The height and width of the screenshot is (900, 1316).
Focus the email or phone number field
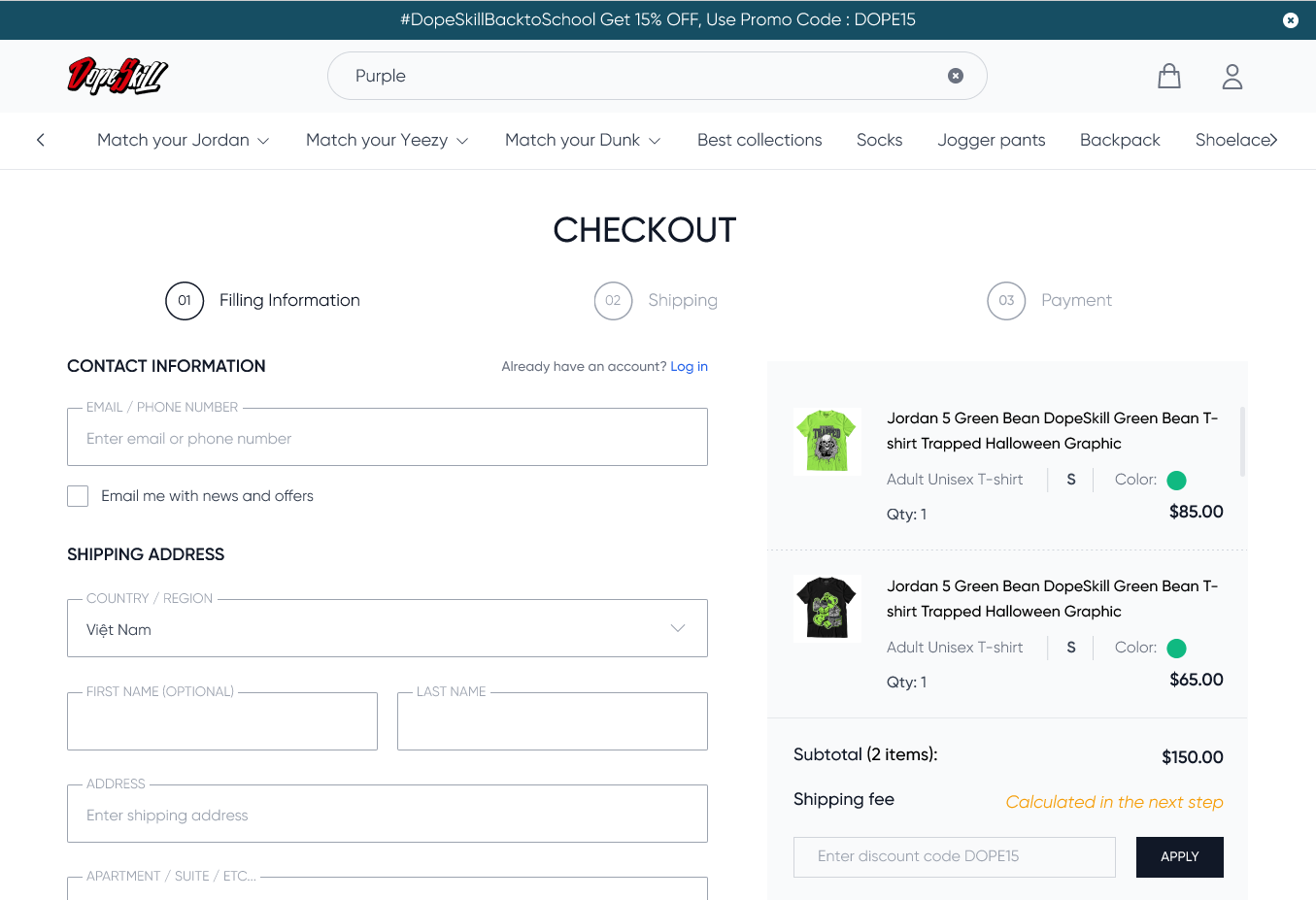387,439
